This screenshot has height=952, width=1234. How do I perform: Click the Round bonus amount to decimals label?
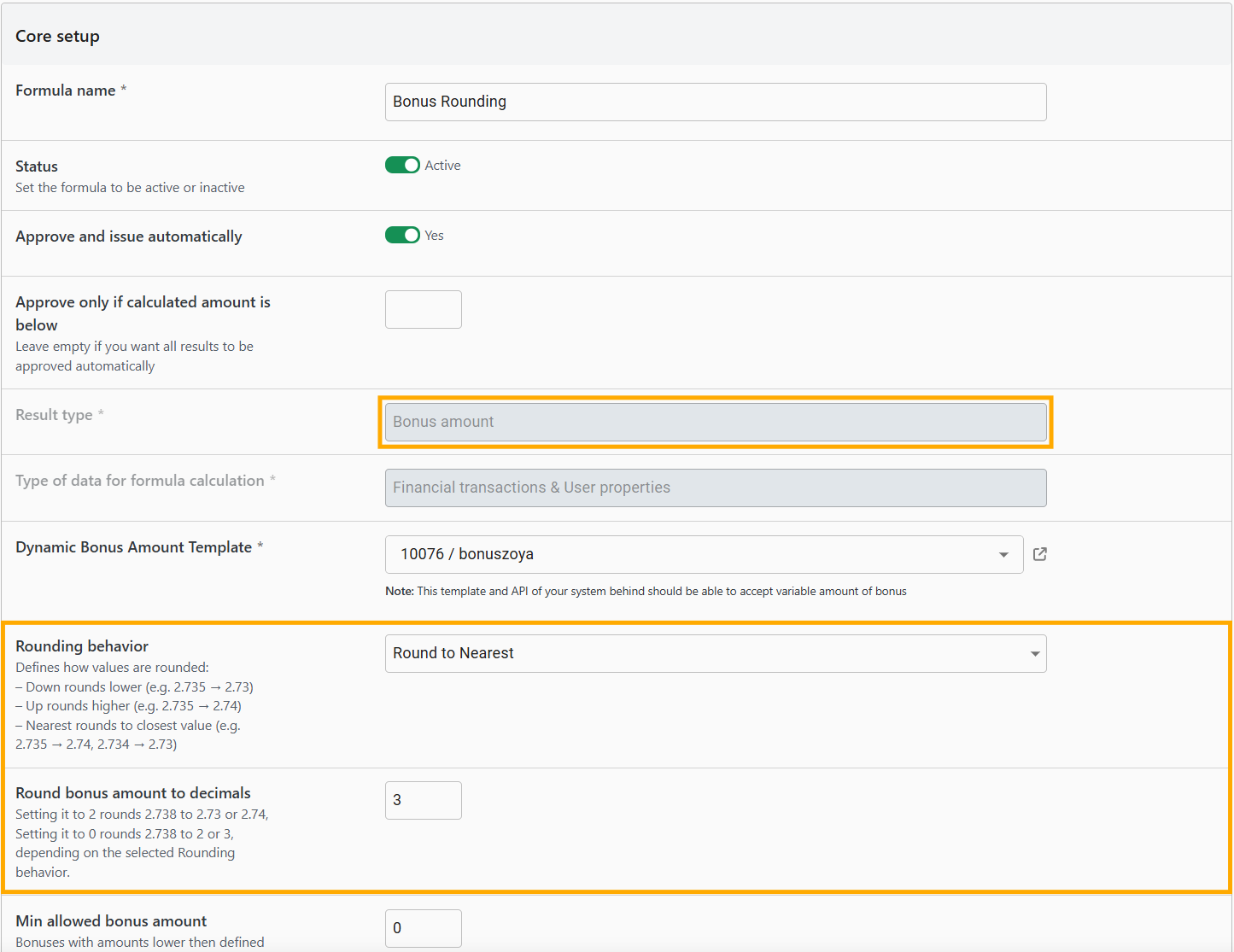pos(133,793)
